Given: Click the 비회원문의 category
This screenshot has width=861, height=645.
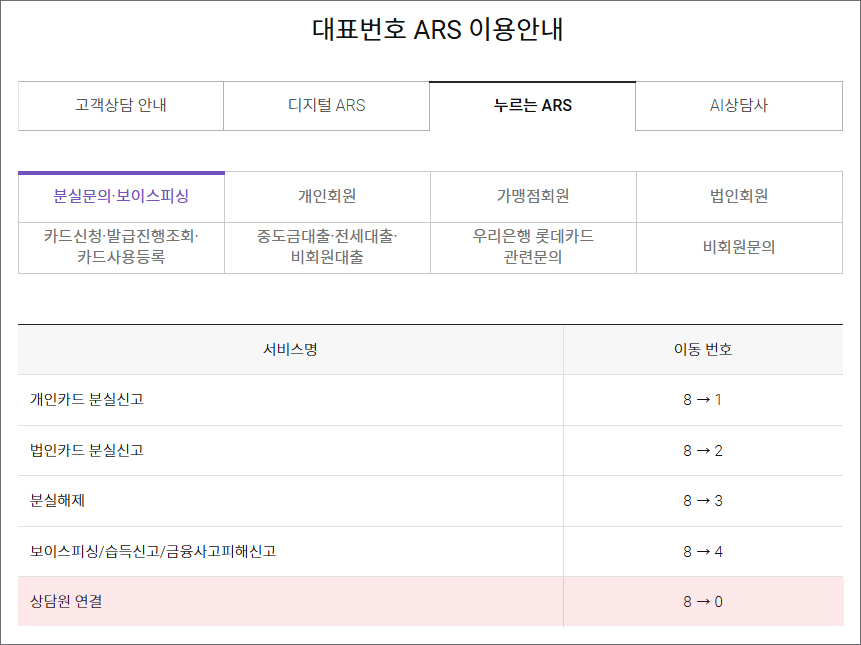Looking at the screenshot, I should [739, 247].
